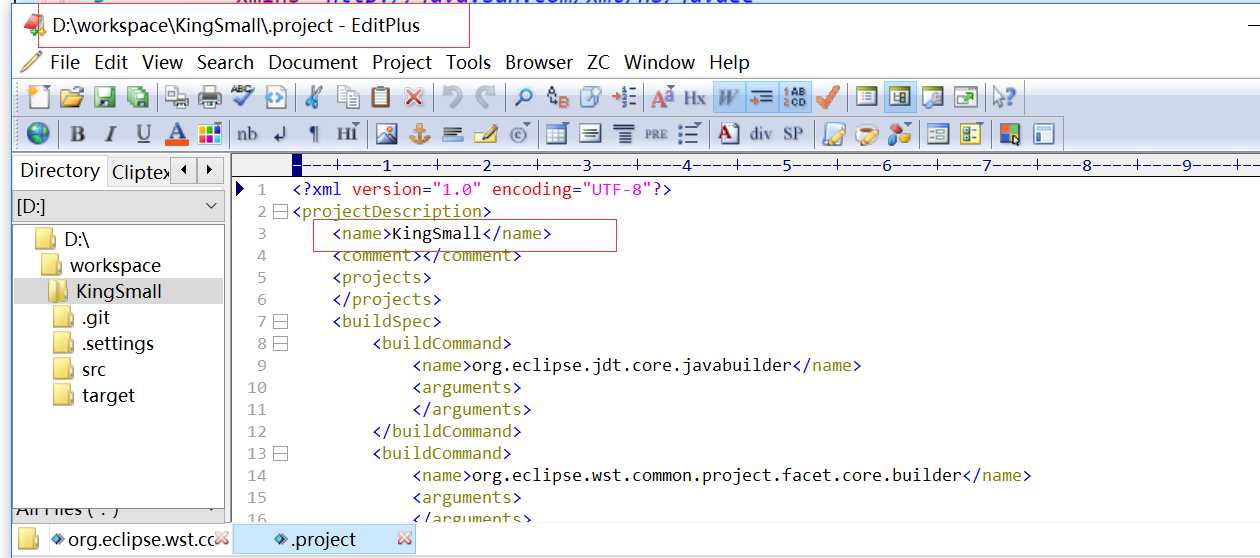Apply underline with the U icon

pyautogui.click(x=144, y=133)
